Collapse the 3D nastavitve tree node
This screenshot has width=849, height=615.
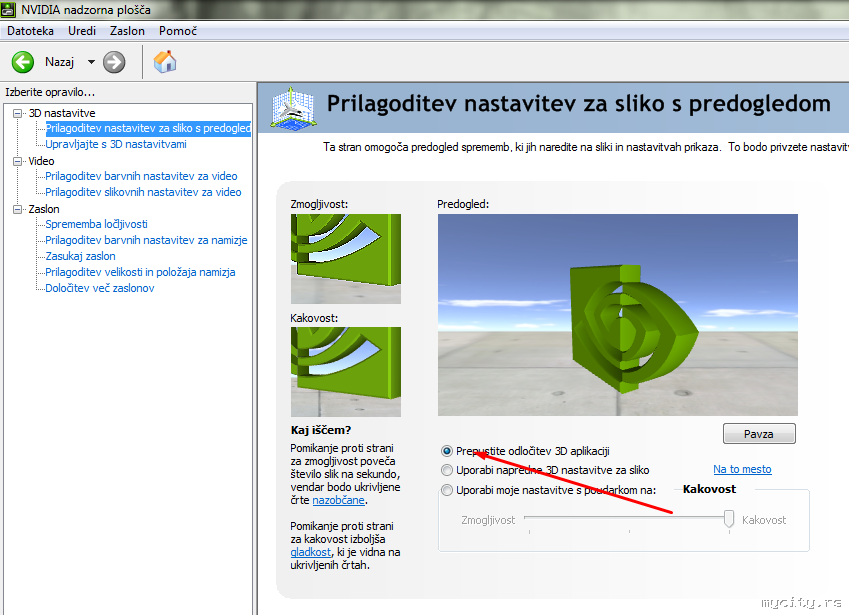18,113
